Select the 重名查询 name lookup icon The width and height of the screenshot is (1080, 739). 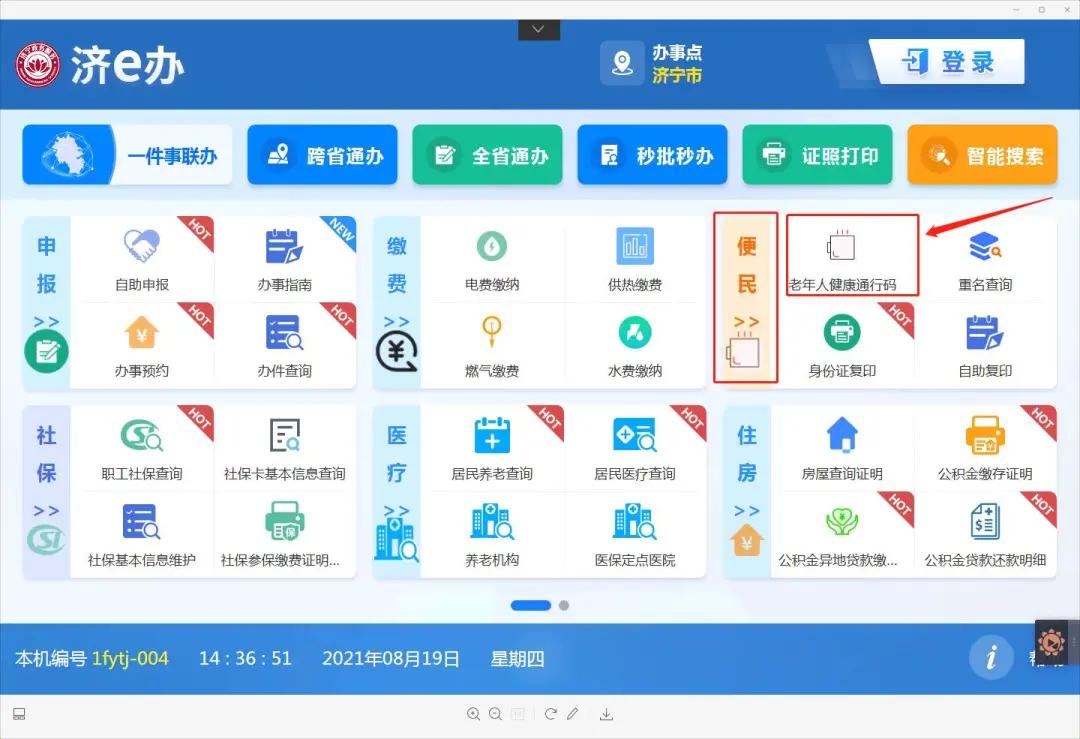click(985, 247)
